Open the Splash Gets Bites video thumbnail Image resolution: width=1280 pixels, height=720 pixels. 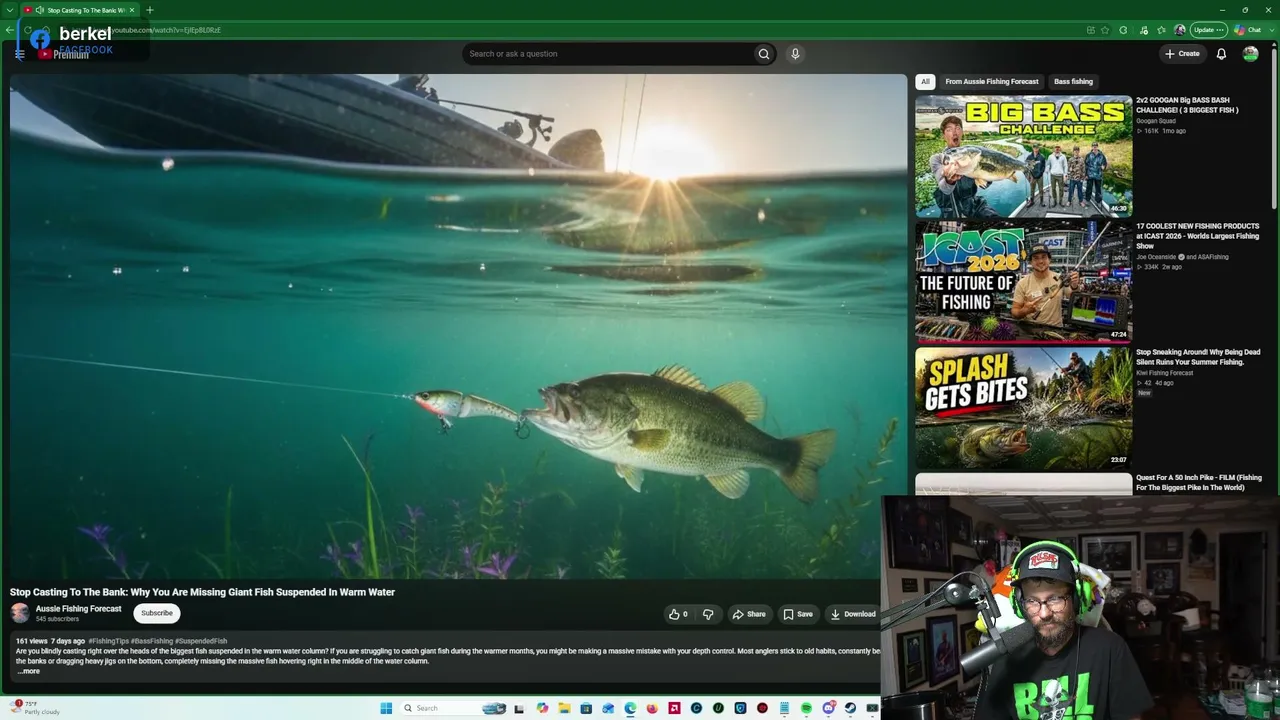click(x=1023, y=408)
